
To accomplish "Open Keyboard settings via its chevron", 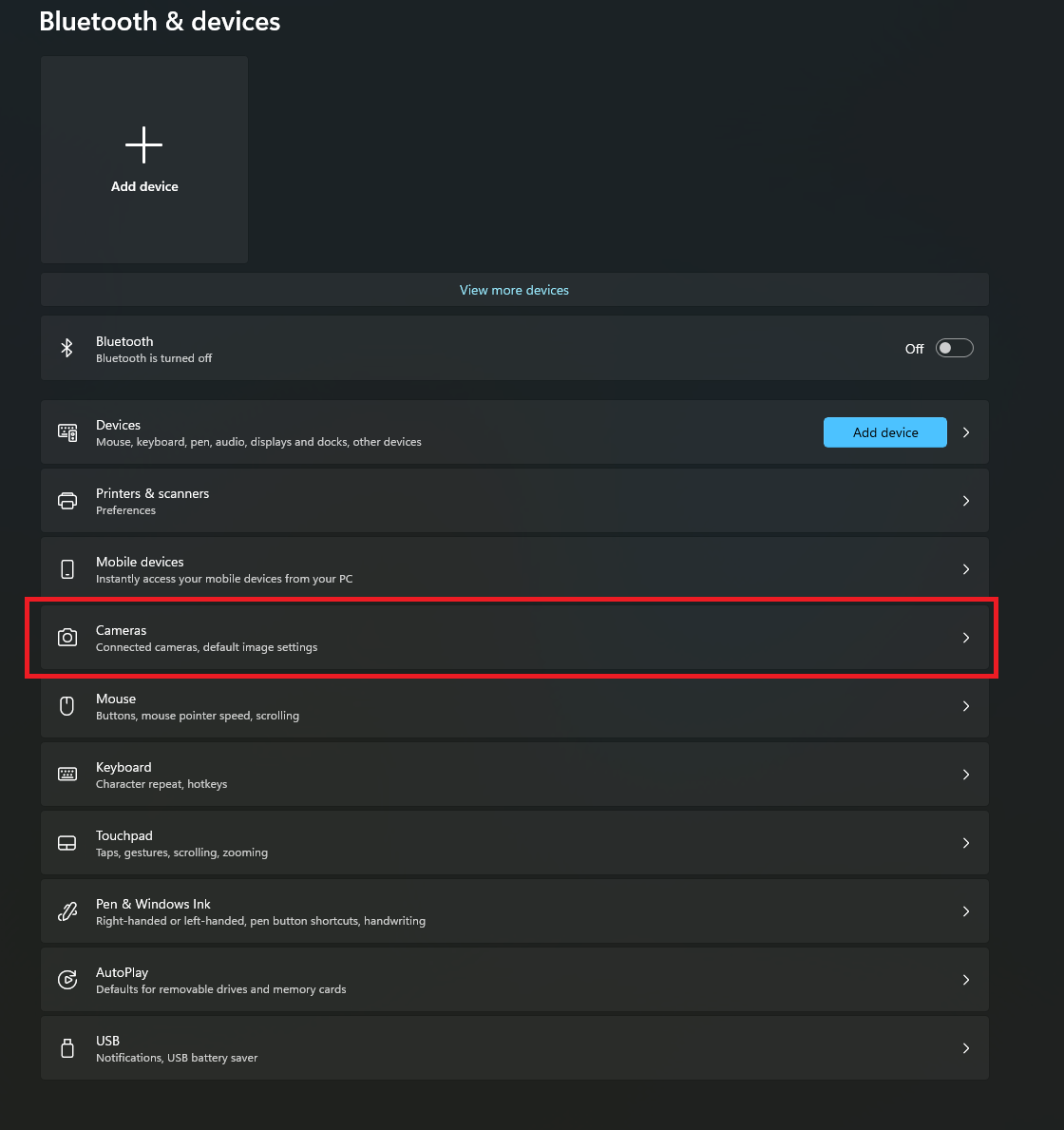I will click(966, 775).
